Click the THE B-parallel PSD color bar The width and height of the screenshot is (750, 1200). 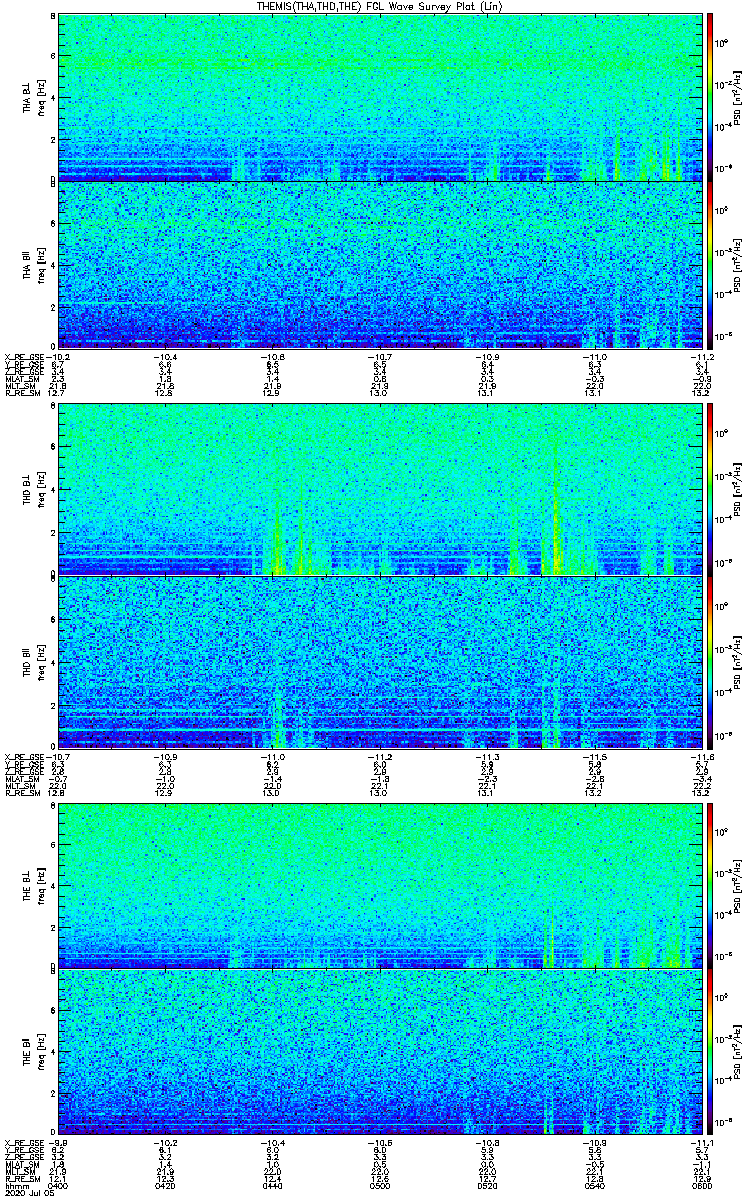[x=710, y=1050]
